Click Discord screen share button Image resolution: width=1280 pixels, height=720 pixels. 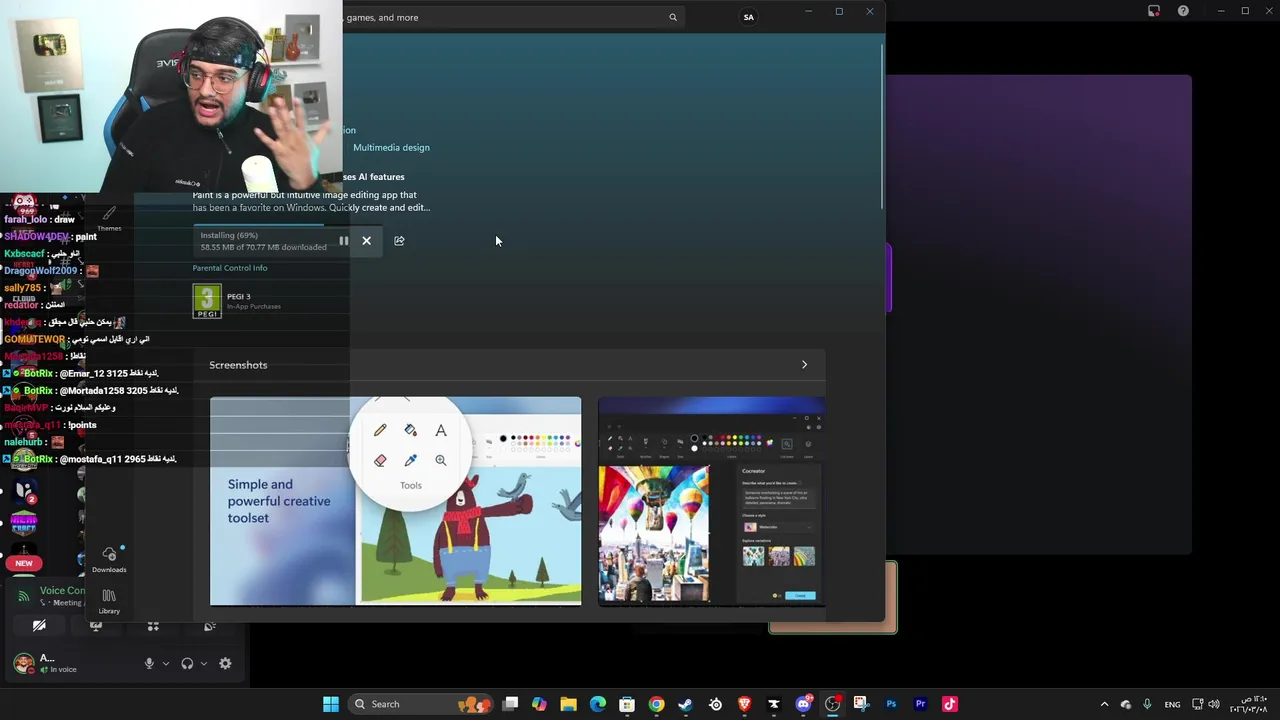(96, 626)
